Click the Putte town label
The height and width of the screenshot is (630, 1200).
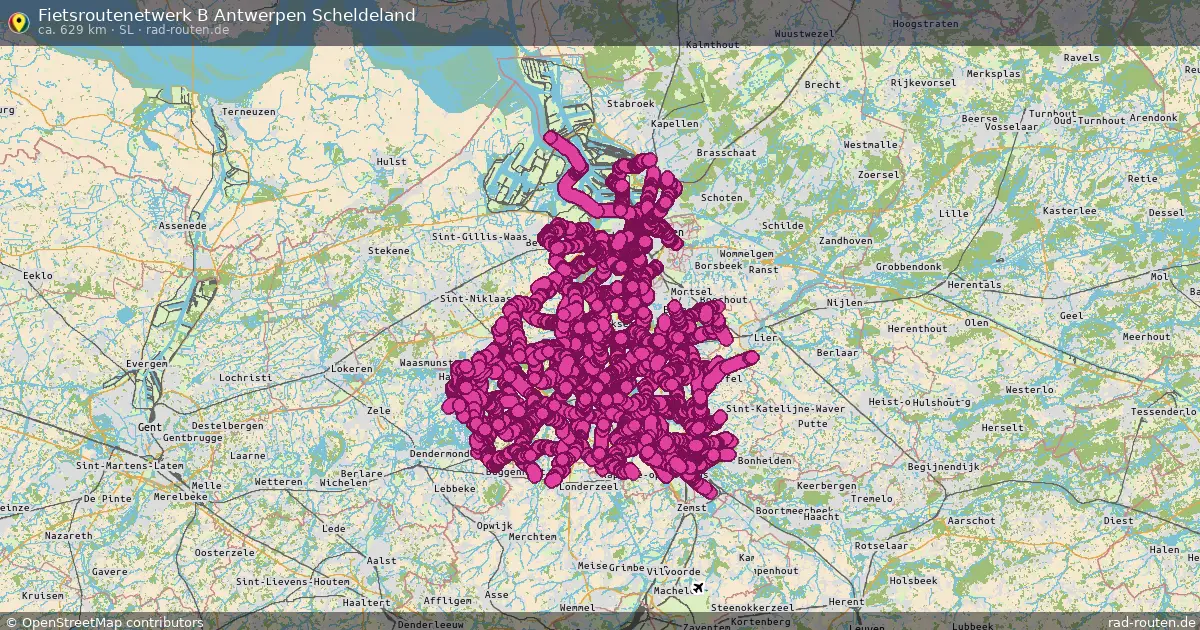(x=813, y=423)
